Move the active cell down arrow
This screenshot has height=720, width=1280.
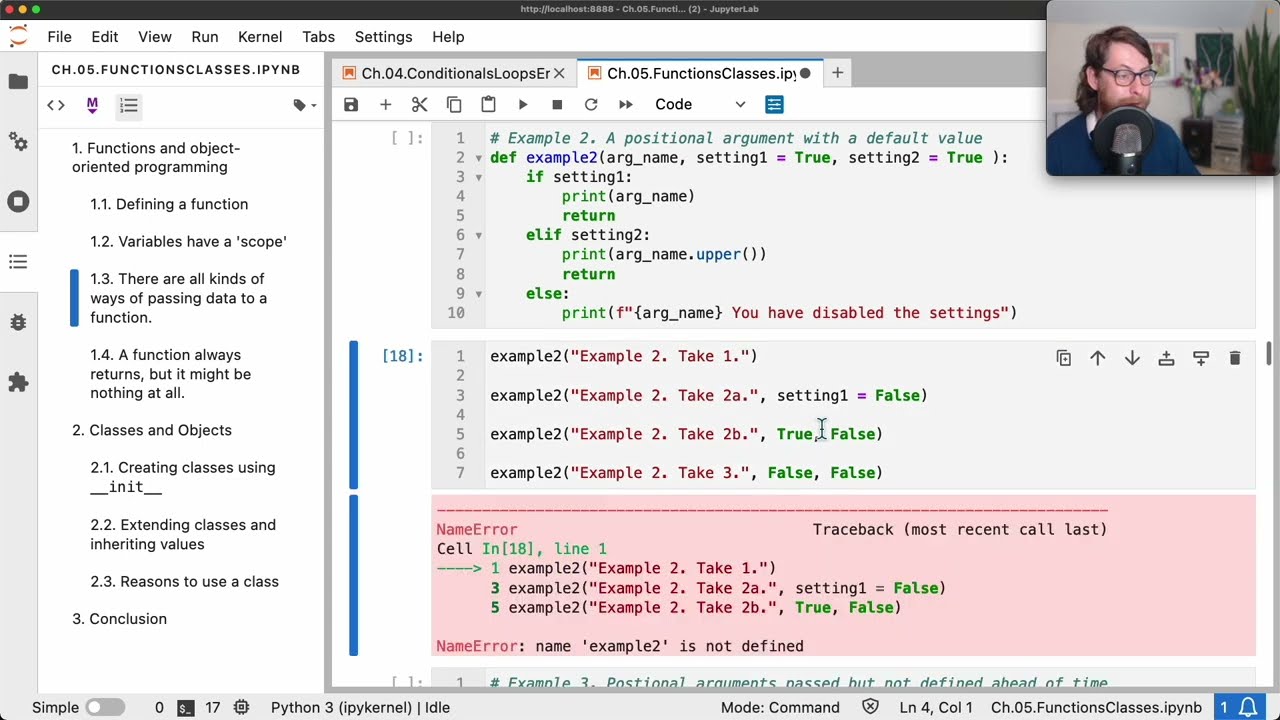pyautogui.click(x=1132, y=358)
